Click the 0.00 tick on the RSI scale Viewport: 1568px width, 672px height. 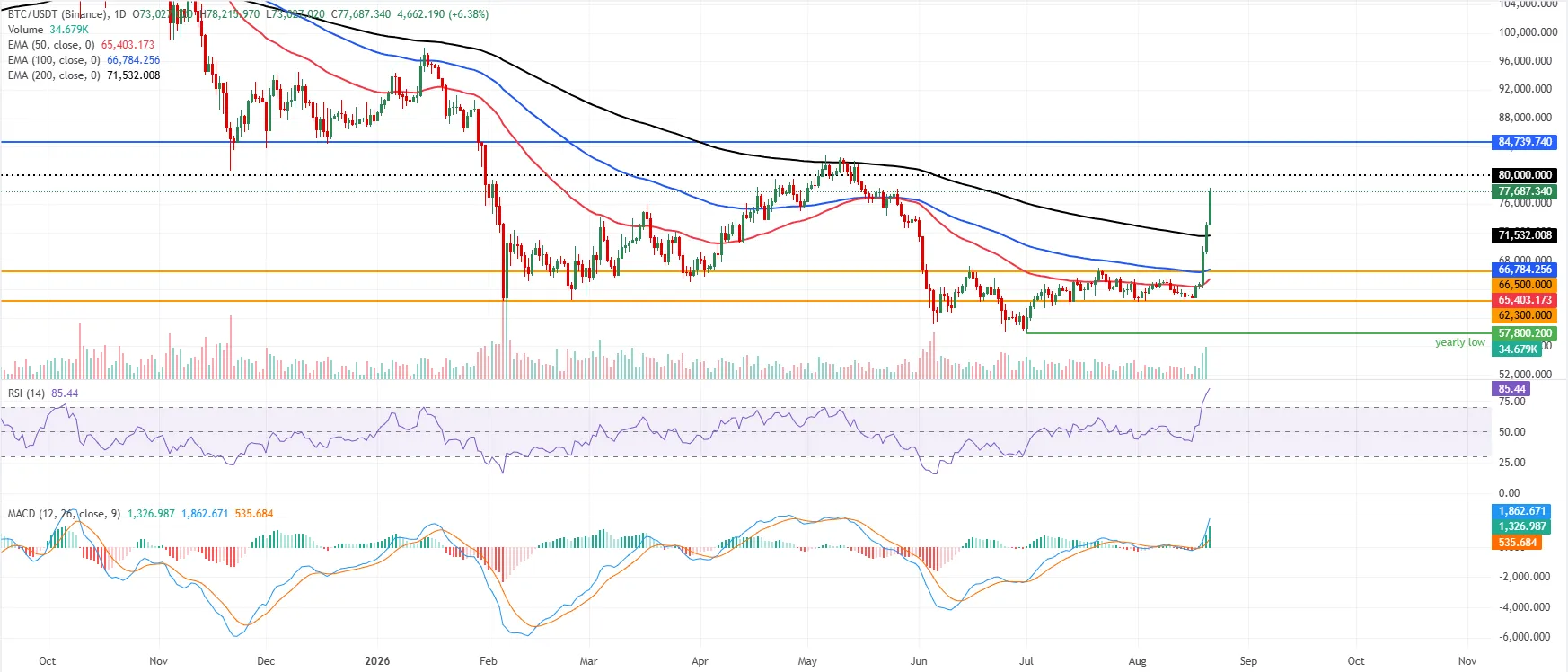pos(1510,493)
